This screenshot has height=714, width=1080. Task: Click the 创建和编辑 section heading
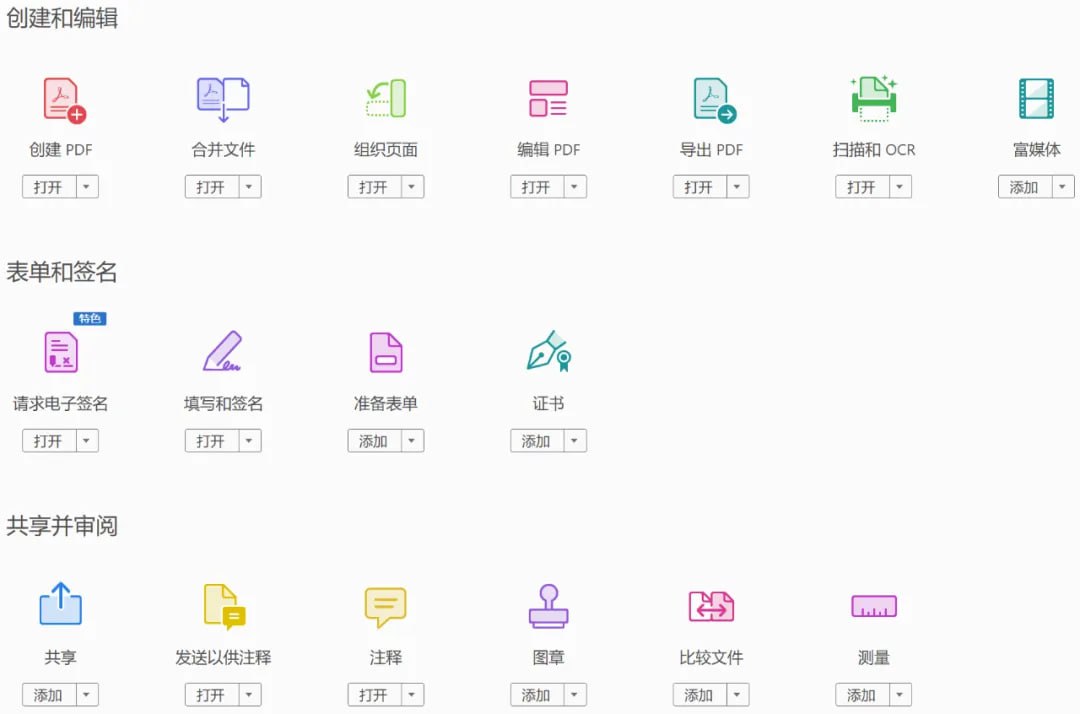click(x=62, y=18)
